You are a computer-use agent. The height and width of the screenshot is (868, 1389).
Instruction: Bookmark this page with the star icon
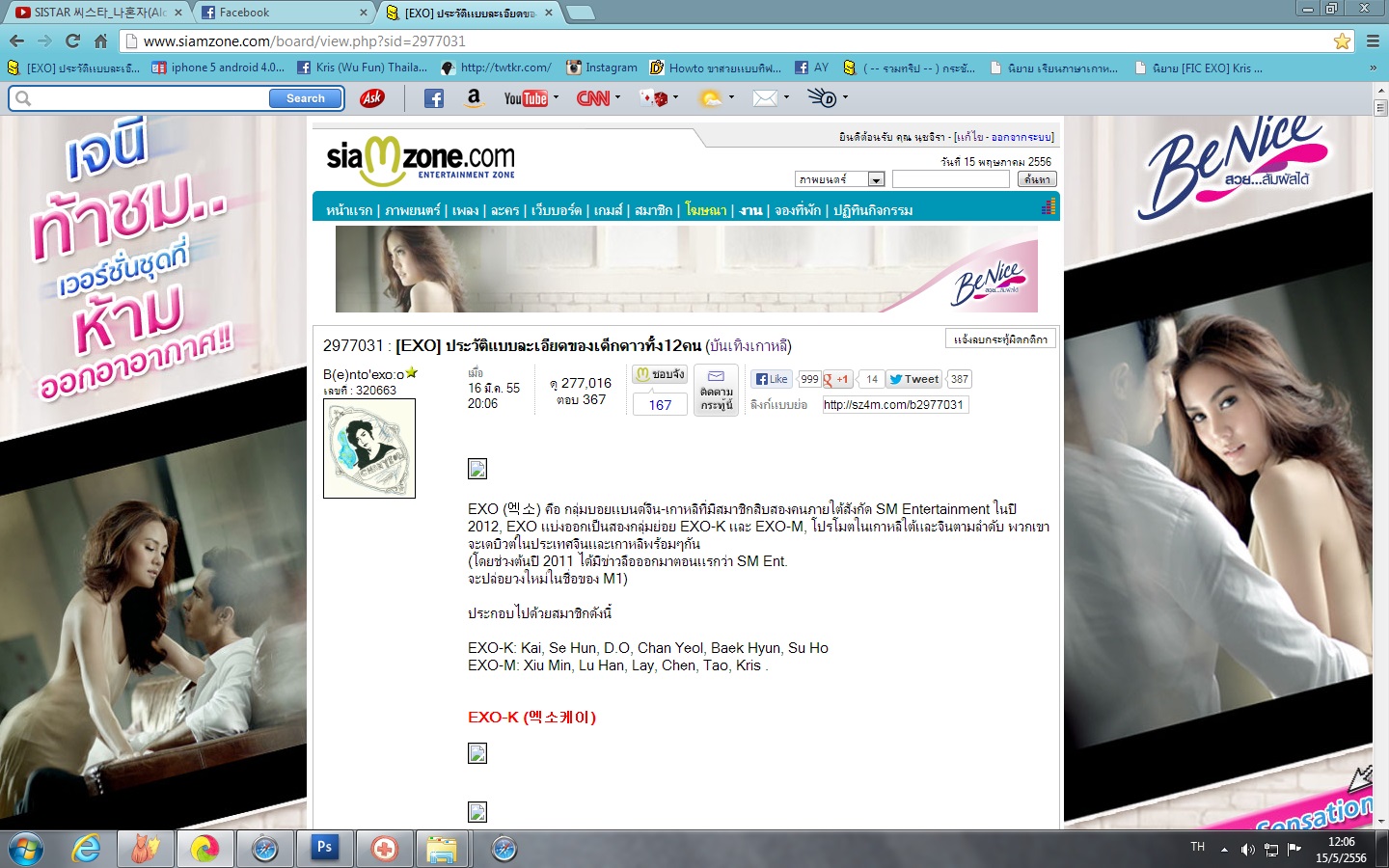[1342, 41]
